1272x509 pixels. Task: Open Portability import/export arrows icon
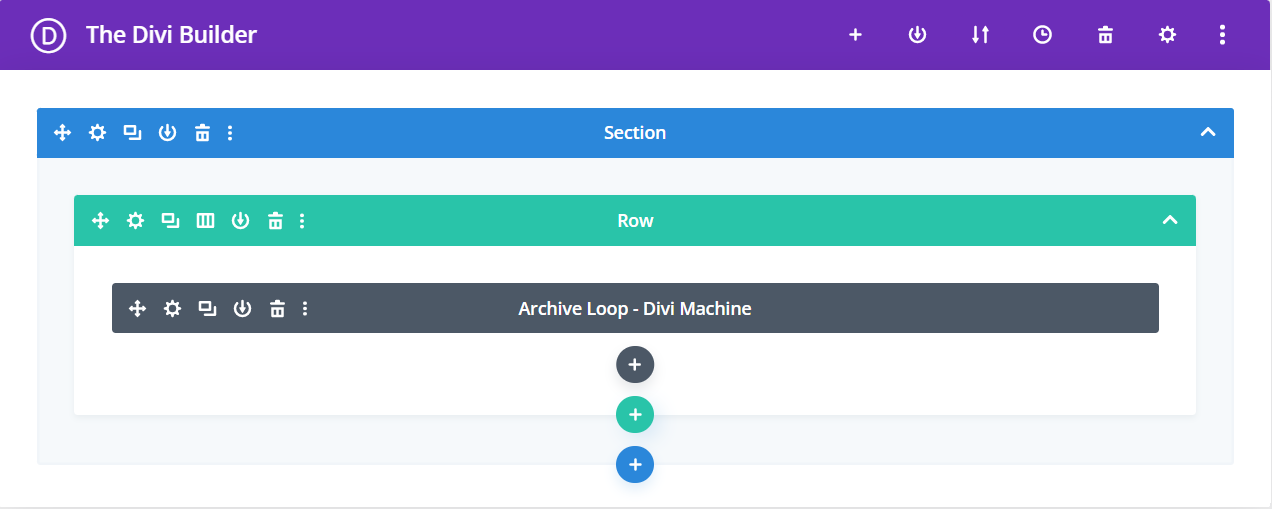click(980, 35)
